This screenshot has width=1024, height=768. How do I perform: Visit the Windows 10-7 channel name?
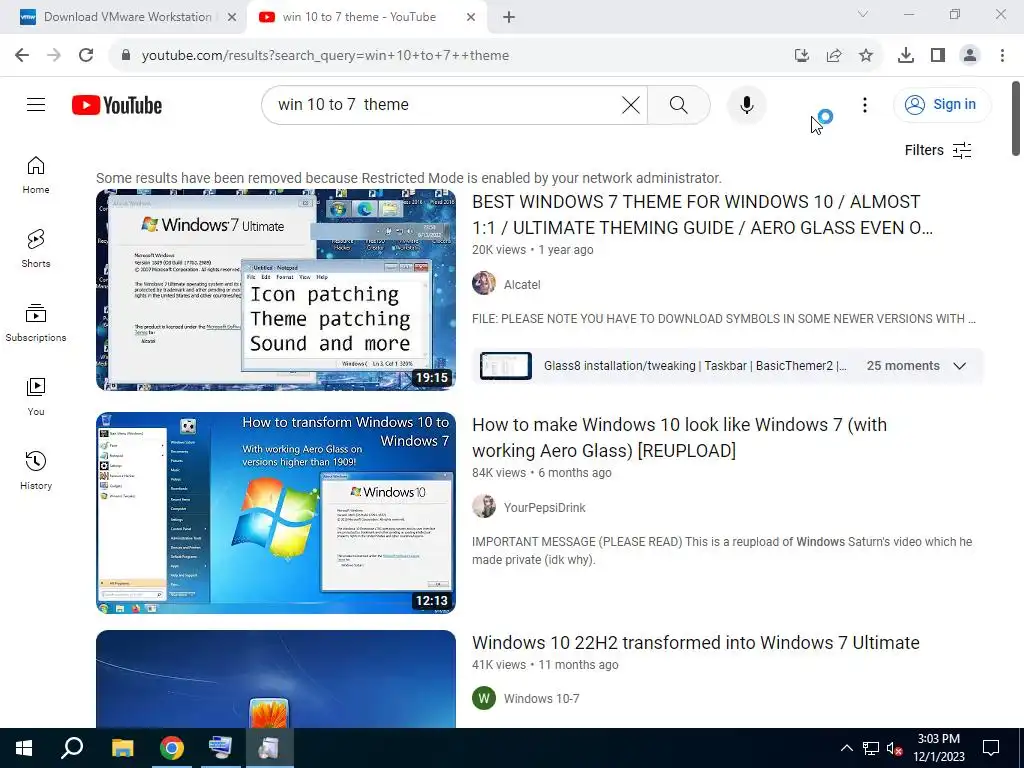click(541, 699)
